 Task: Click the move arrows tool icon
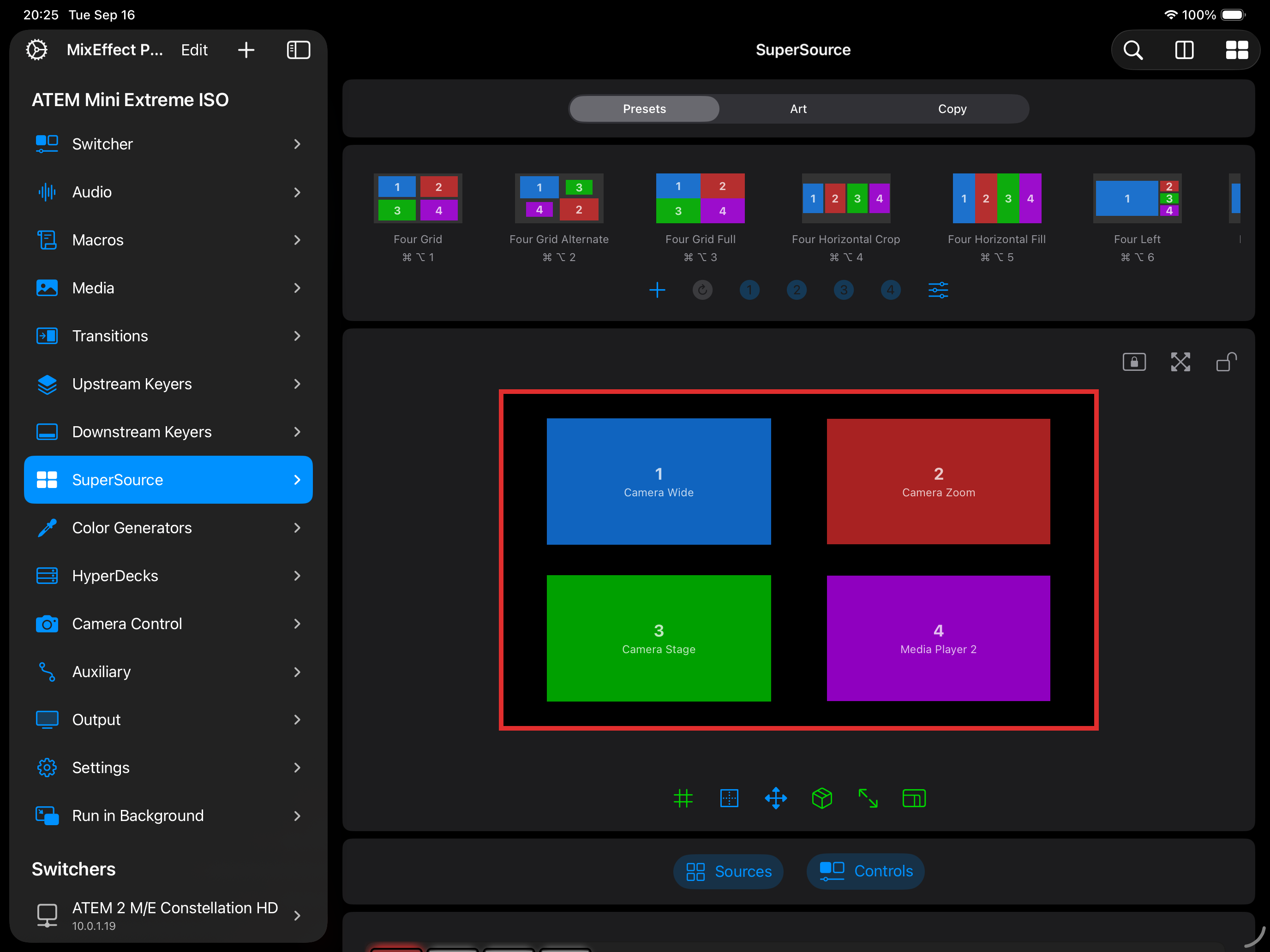click(776, 798)
